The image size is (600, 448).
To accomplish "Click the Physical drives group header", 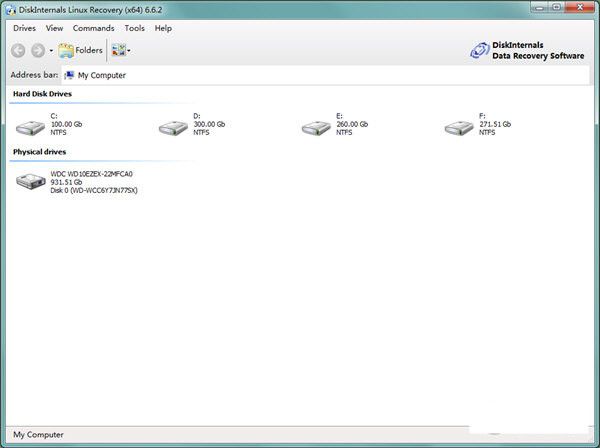I will coord(39,152).
